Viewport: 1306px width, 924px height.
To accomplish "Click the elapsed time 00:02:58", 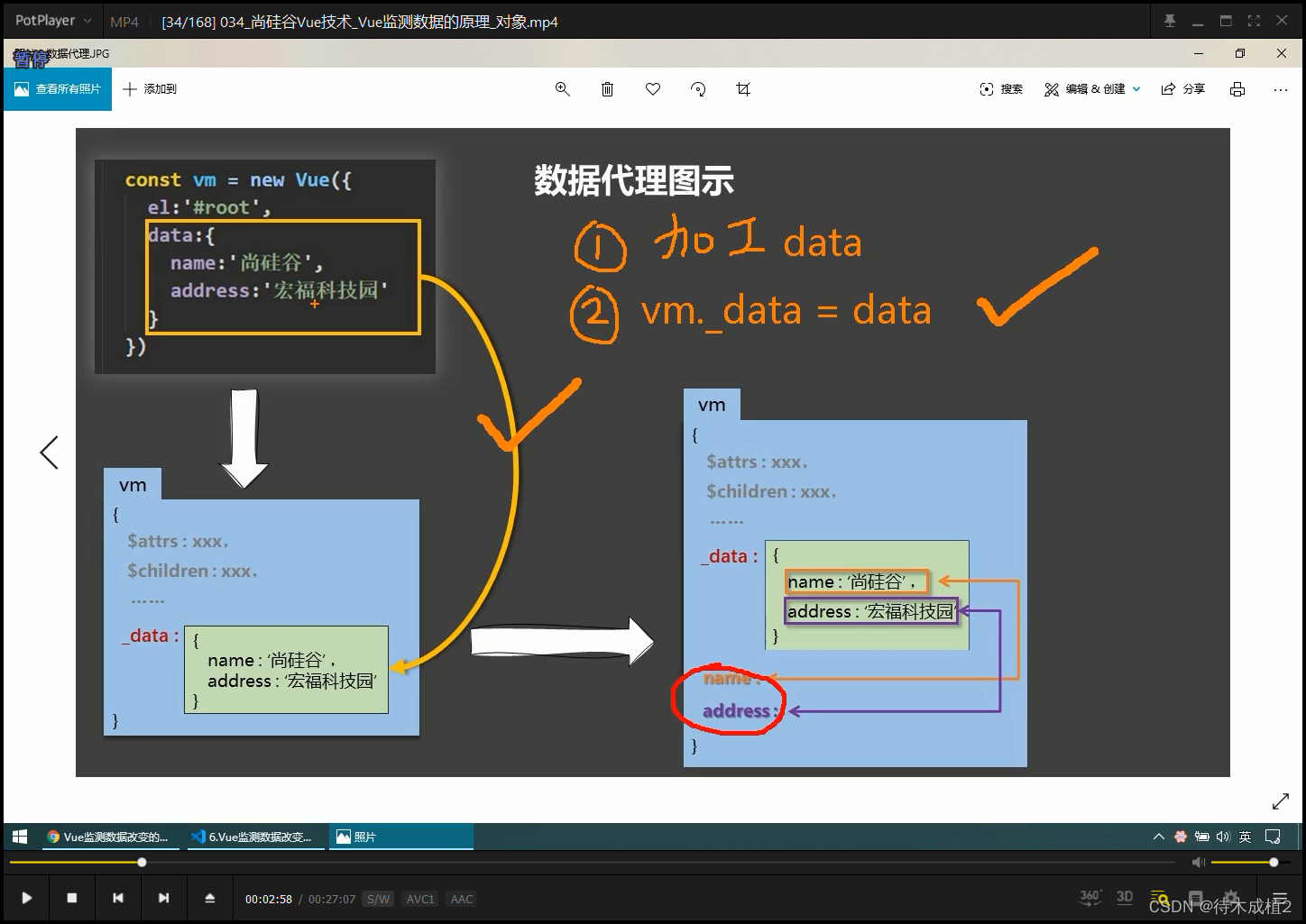I will click(269, 899).
